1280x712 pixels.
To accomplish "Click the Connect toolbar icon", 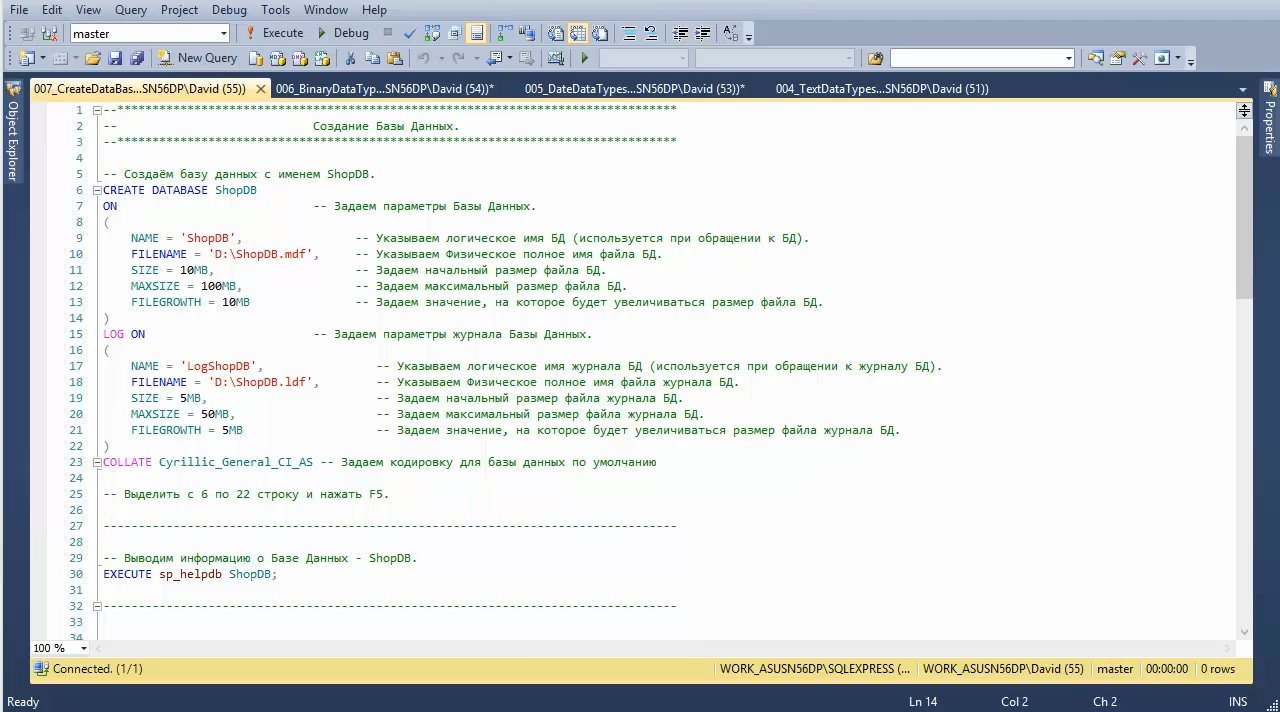I will (25, 33).
